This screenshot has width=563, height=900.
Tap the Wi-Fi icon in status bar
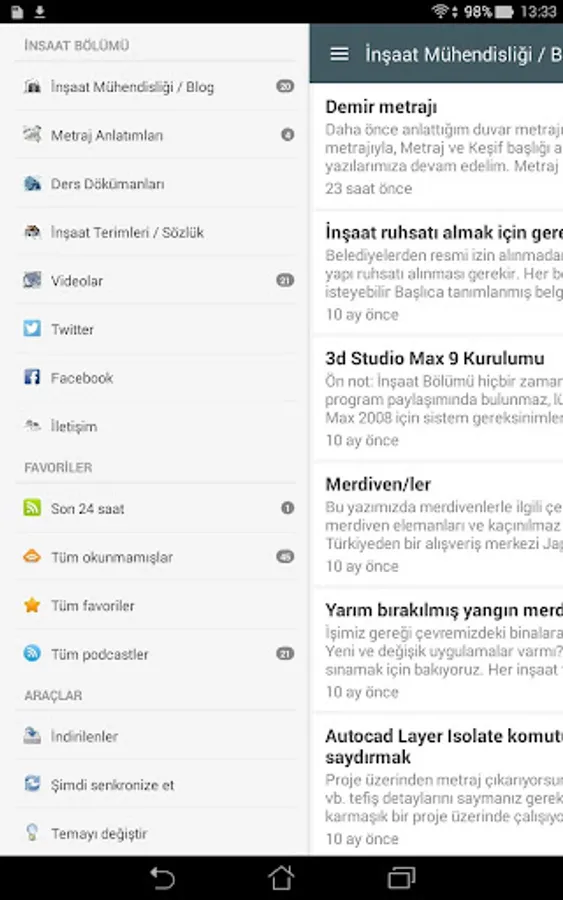point(440,11)
